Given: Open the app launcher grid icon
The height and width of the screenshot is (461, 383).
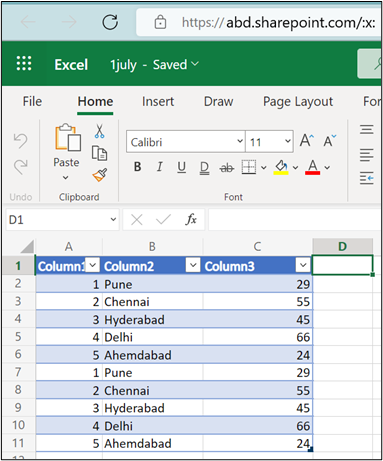Looking at the screenshot, I should pyautogui.click(x=24, y=63).
